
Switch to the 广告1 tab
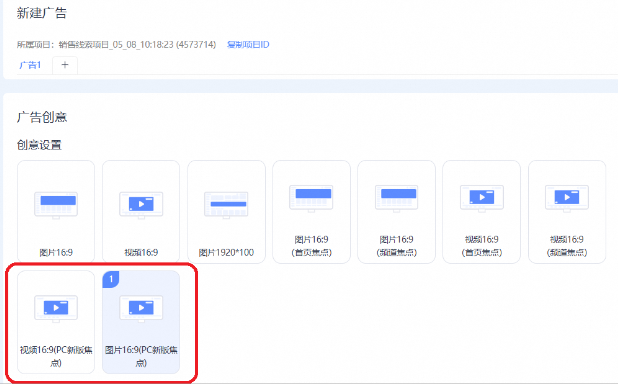tap(30, 65)
